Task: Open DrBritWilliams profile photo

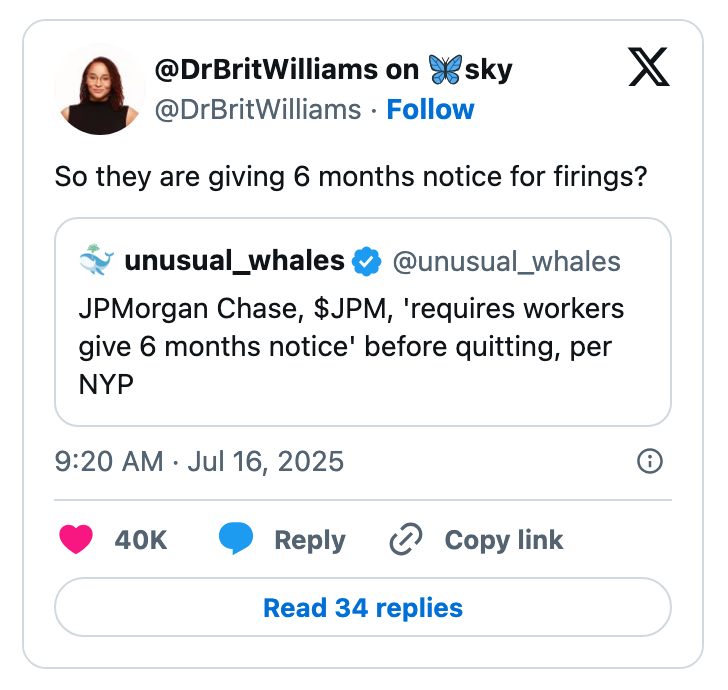Action: tap(99, 88)
